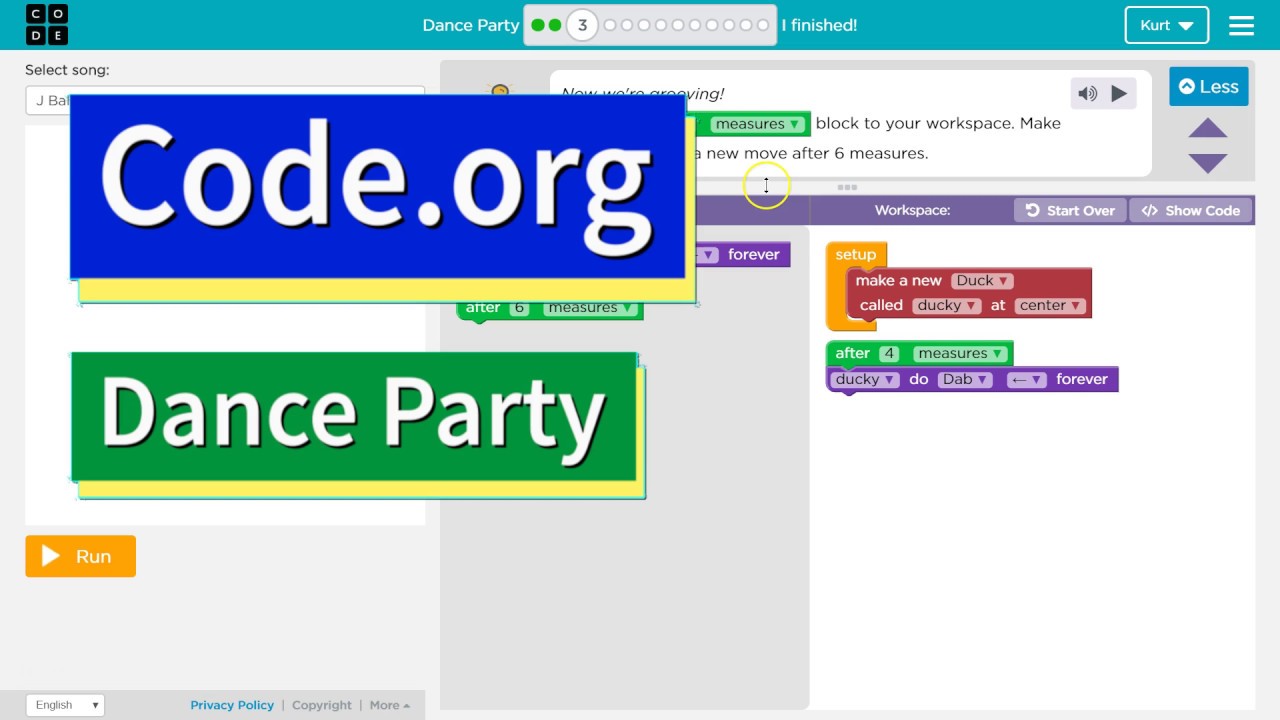Click the Select song: label
The width and height of the screenshot is (1280, 720).
tap(67, 70)
